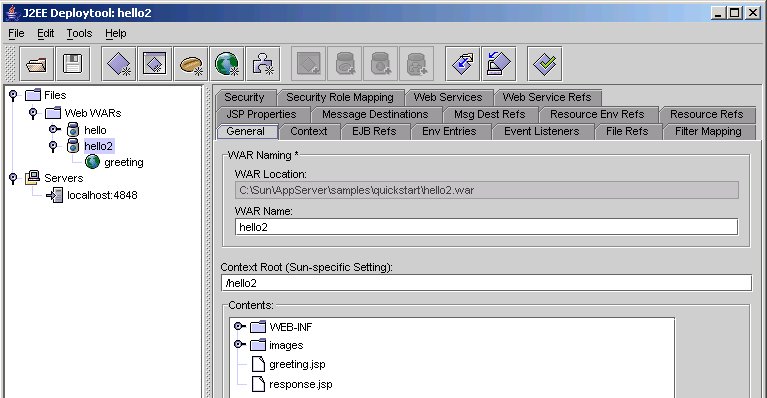Select localhost:4848 server in tree

click(102, 195)
